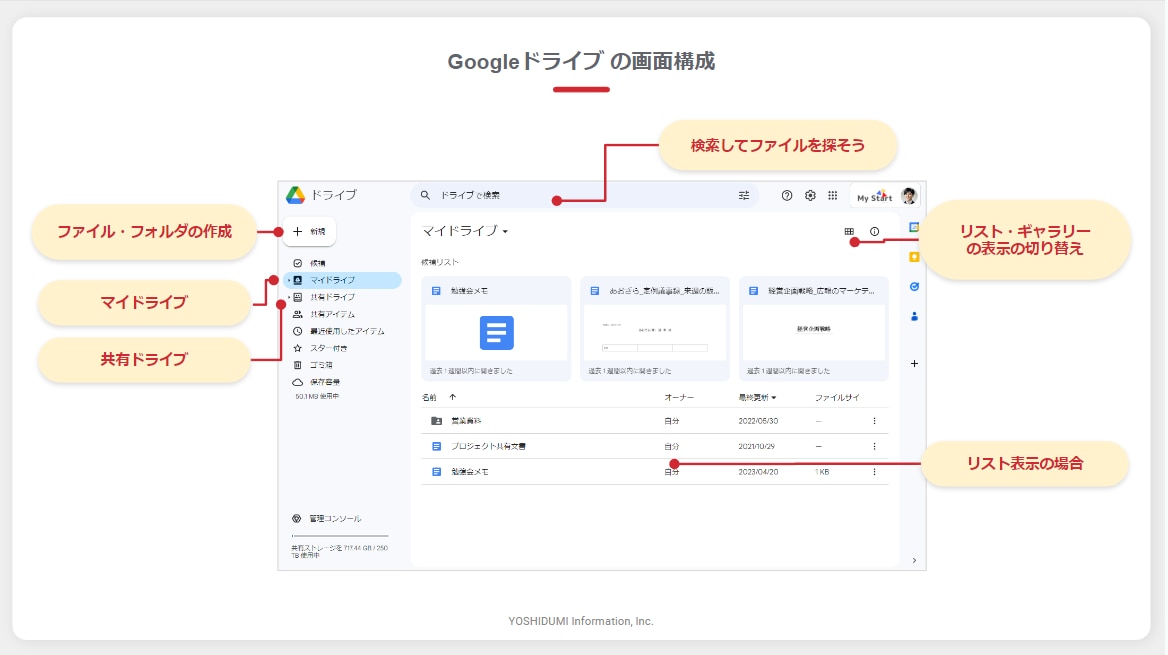Click the 50.1 MB 使用中 storage text
The image size is (1168, 655).
(317, 396)
